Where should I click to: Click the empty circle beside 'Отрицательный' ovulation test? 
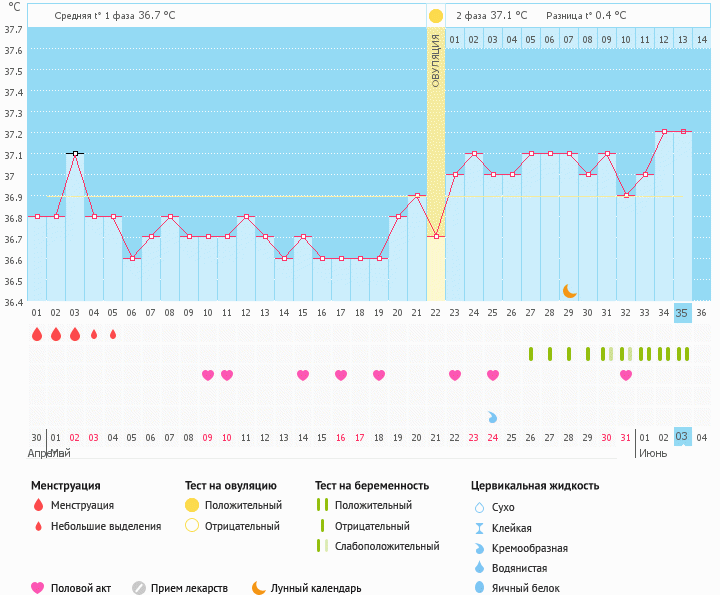click(192, 526)
